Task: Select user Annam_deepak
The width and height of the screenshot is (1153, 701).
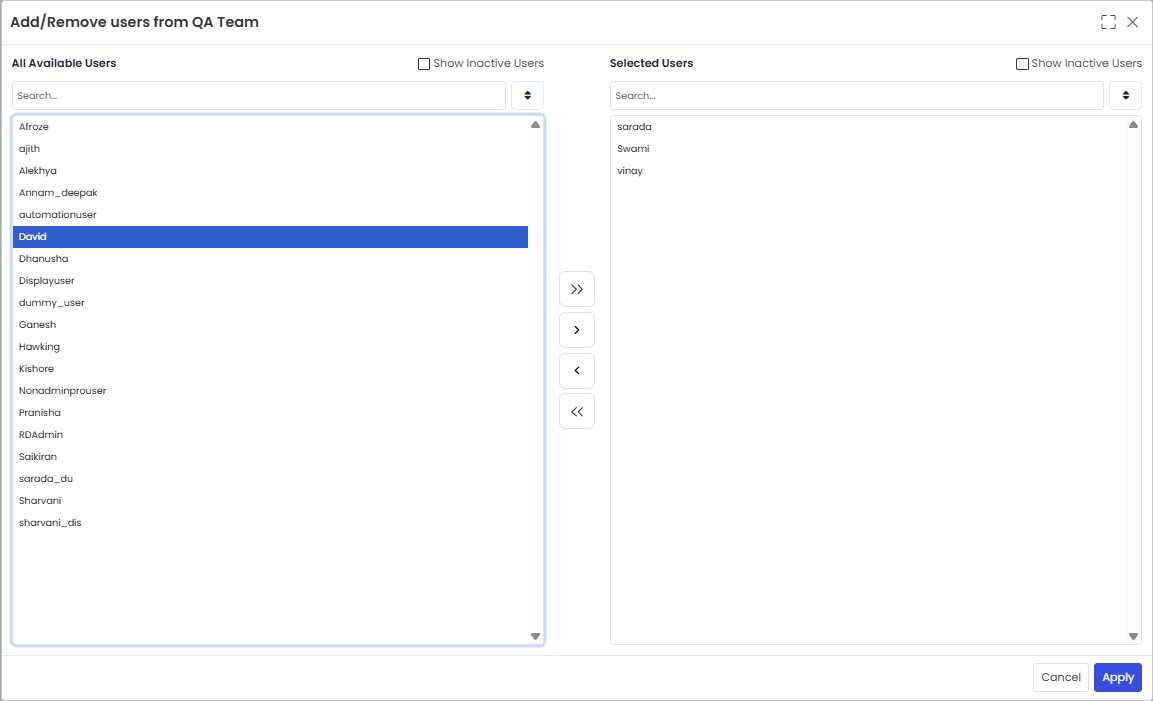Action: [270, 193]
